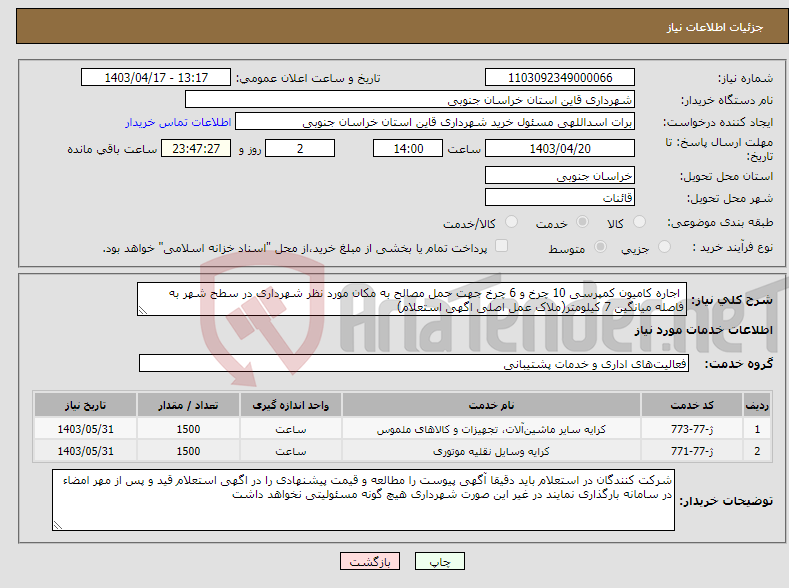Click the کد خدمت column header
The height and width of the screenshot is (588, 789).
pyautogui.click(x=692, y=405)
